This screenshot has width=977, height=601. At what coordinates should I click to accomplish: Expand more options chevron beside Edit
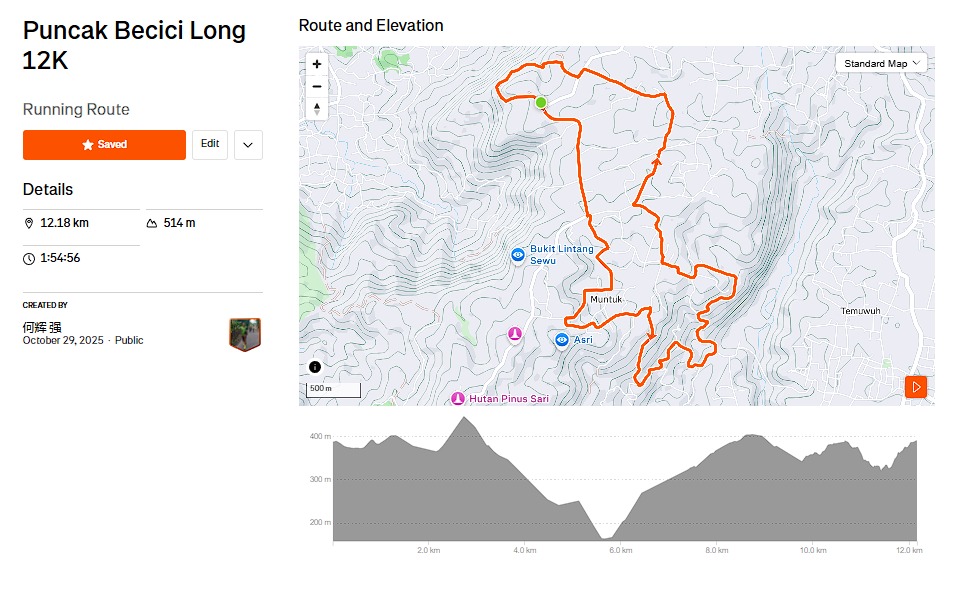[248, 145]
